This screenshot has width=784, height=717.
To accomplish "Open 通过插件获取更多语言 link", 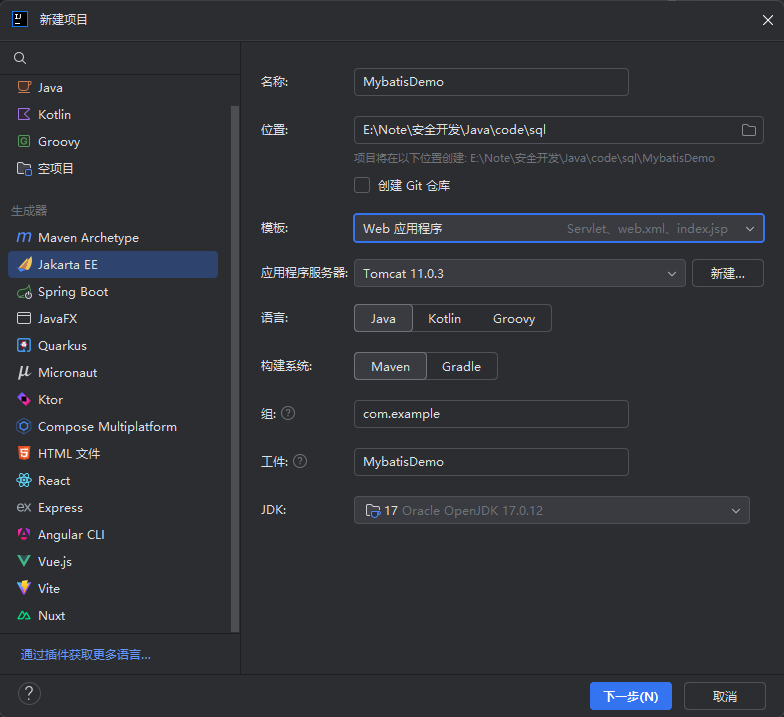I will tap(86, 654).
